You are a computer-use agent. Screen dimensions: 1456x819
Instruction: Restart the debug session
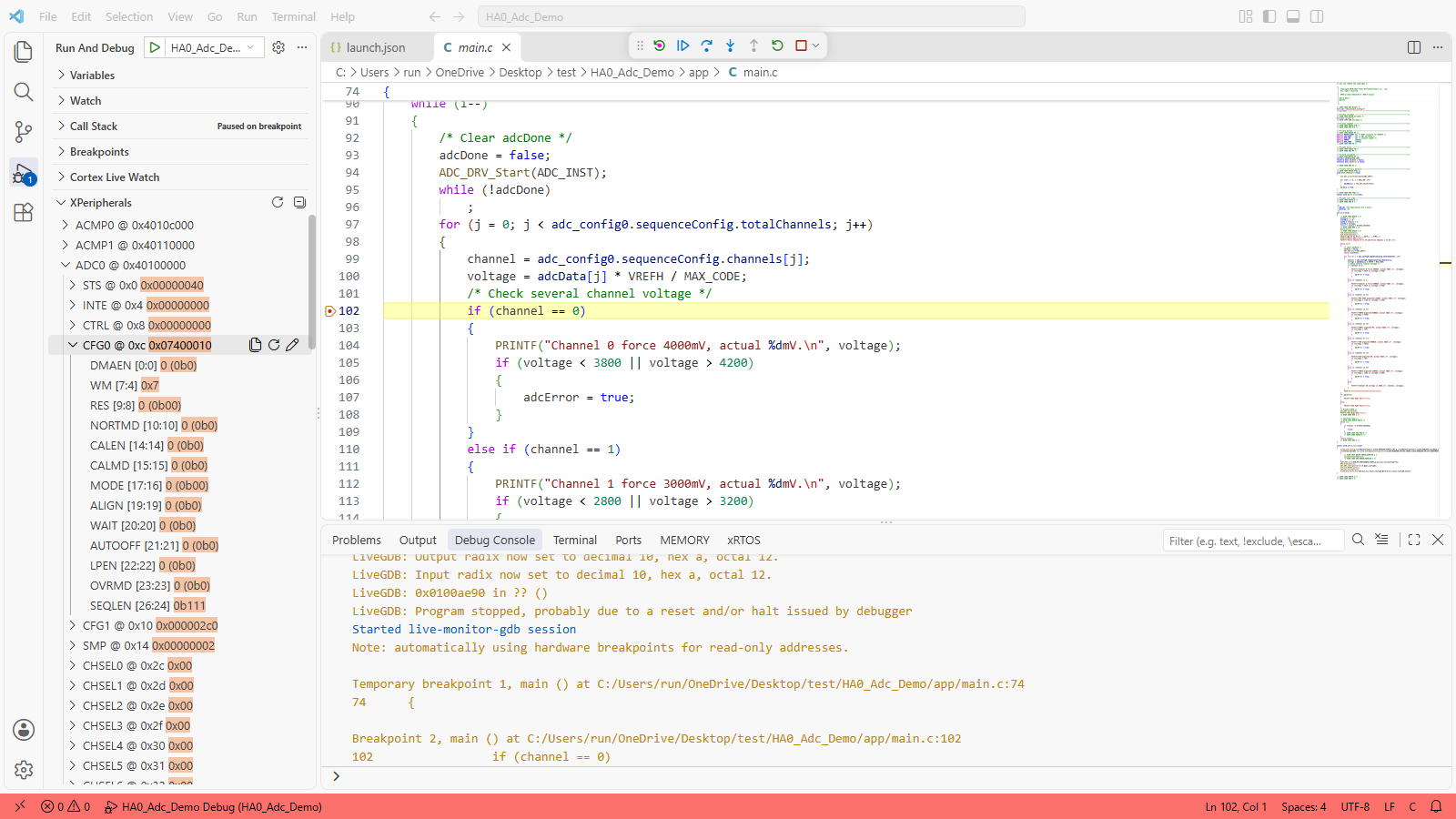[x=778, y=45]
